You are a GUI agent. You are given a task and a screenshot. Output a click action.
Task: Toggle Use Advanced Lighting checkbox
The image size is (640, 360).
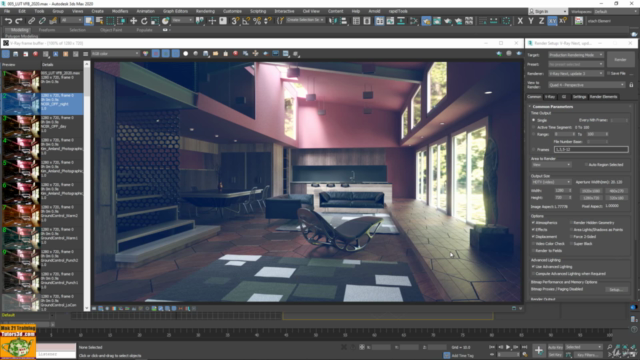(x=533, y=267)
